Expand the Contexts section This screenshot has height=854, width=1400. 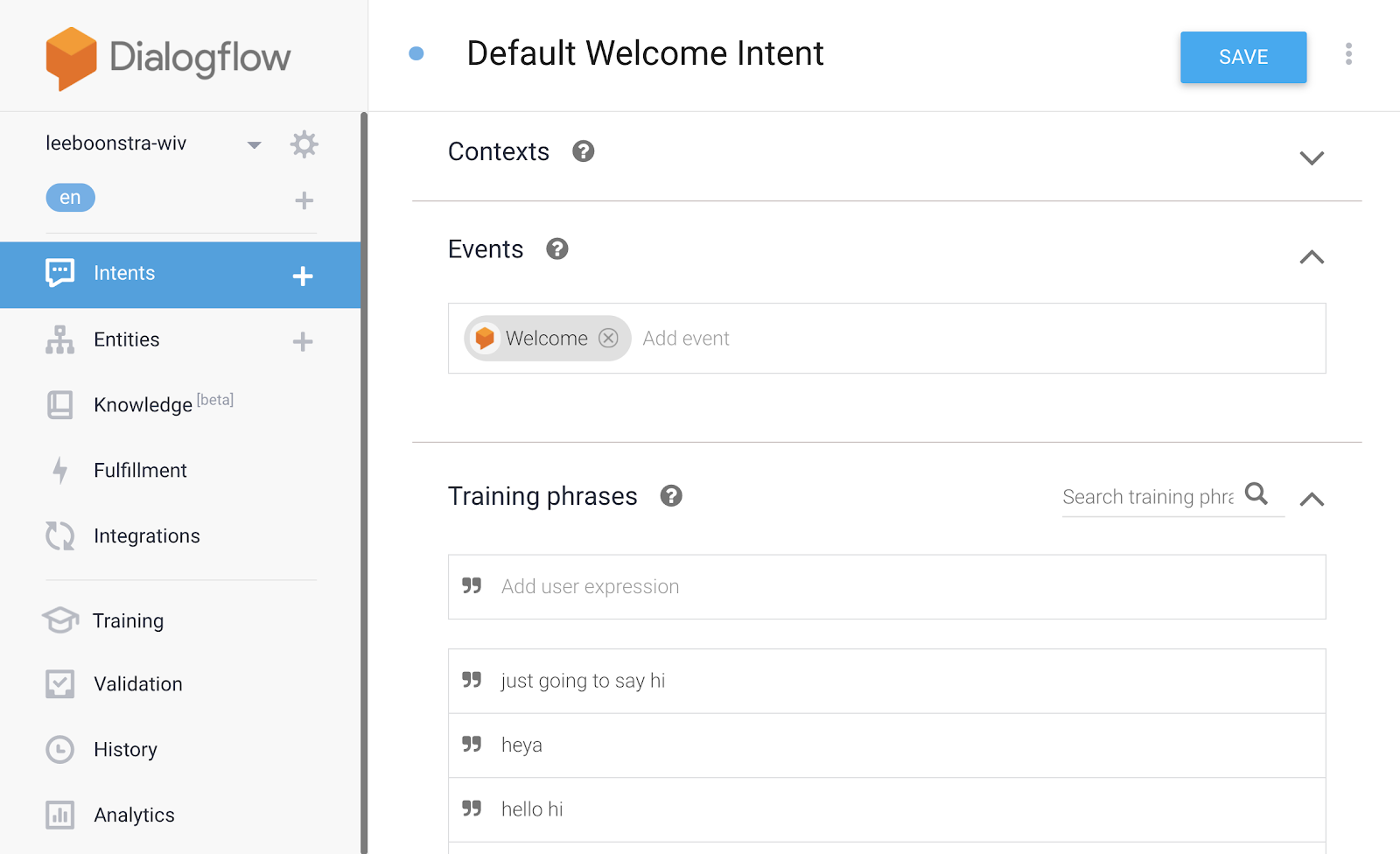1311,158
